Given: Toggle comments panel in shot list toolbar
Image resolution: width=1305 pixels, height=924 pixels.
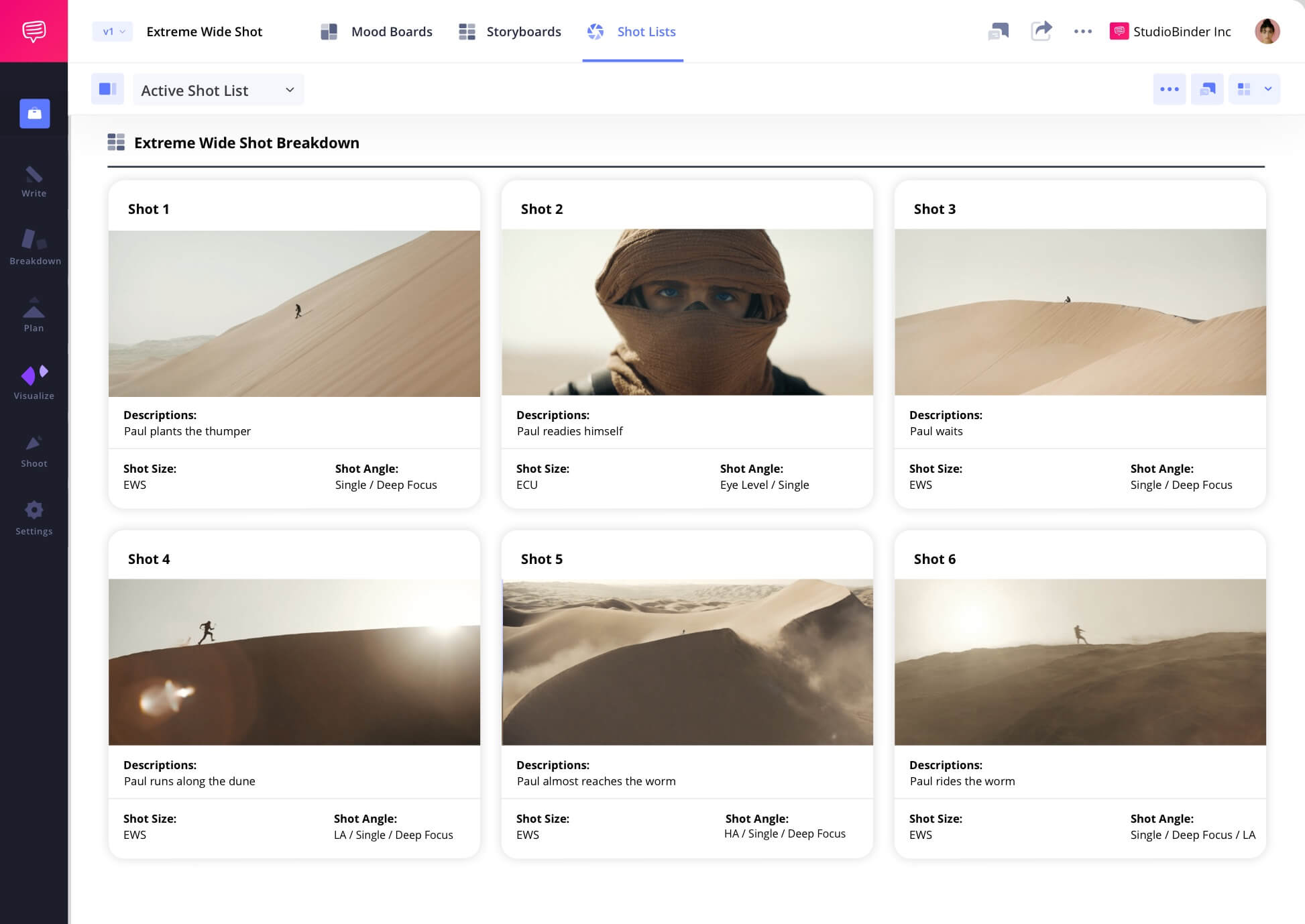Looking at the screenshot, I should (x=1207, y=89).
